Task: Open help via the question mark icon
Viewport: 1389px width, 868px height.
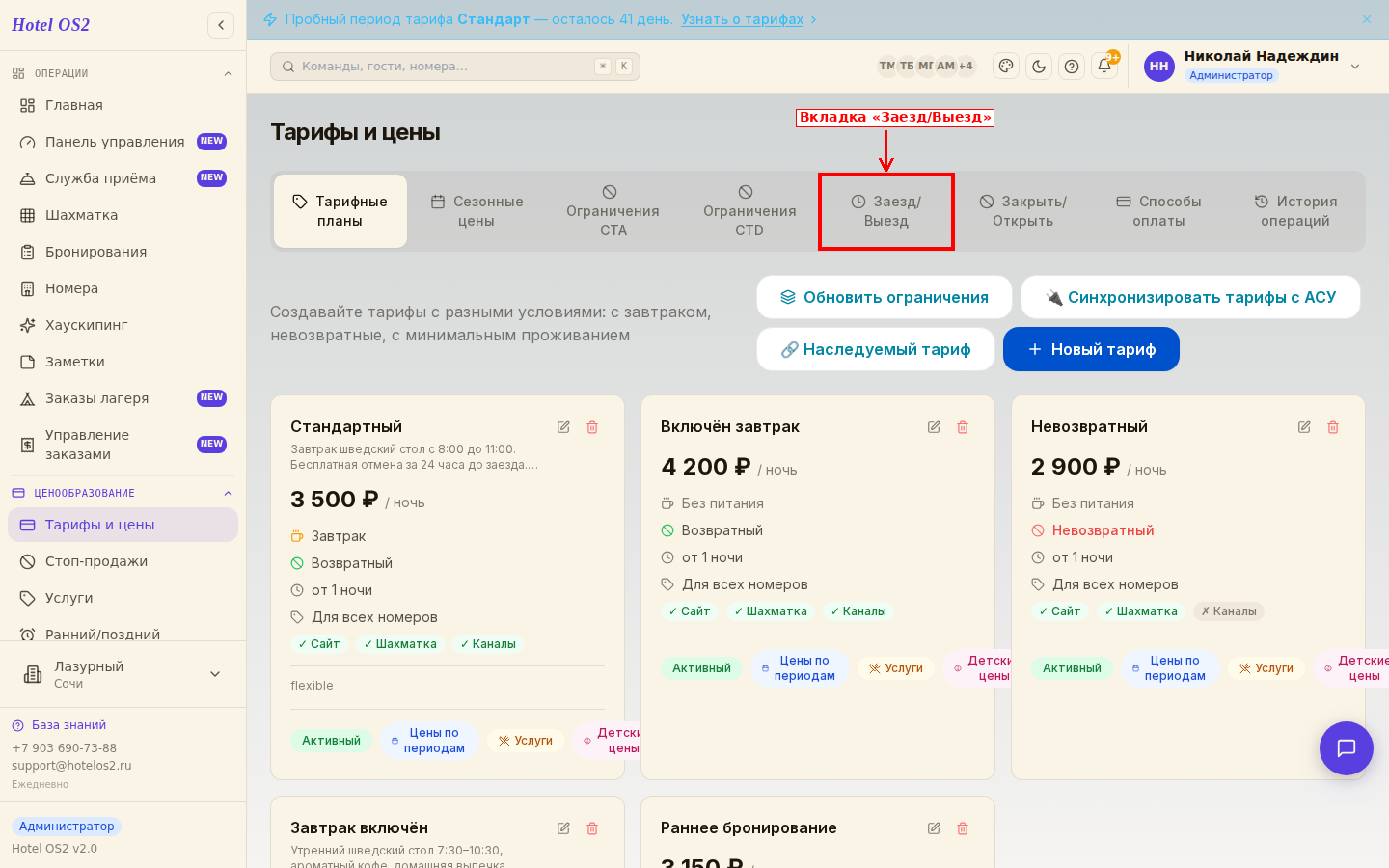Action: [1072, 67]
